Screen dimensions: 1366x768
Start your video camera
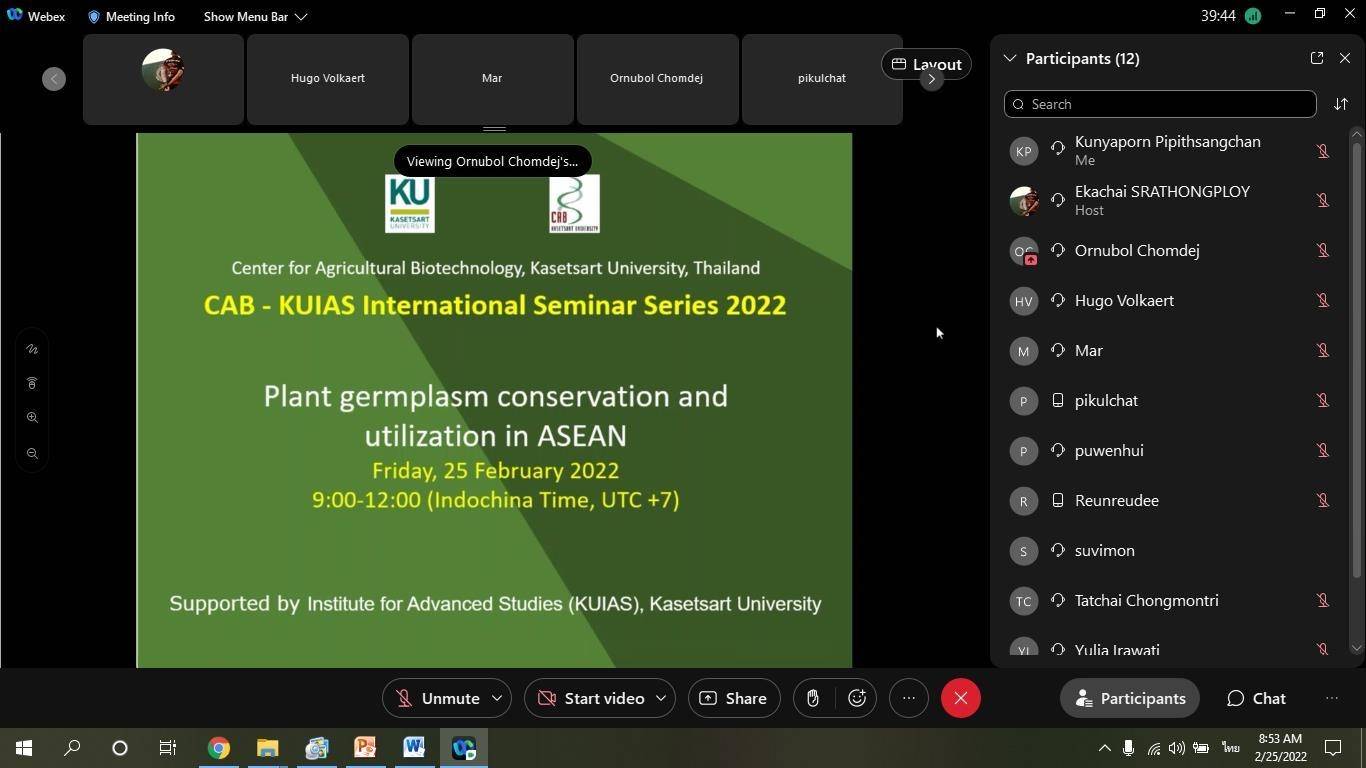[x=592, y=698]
